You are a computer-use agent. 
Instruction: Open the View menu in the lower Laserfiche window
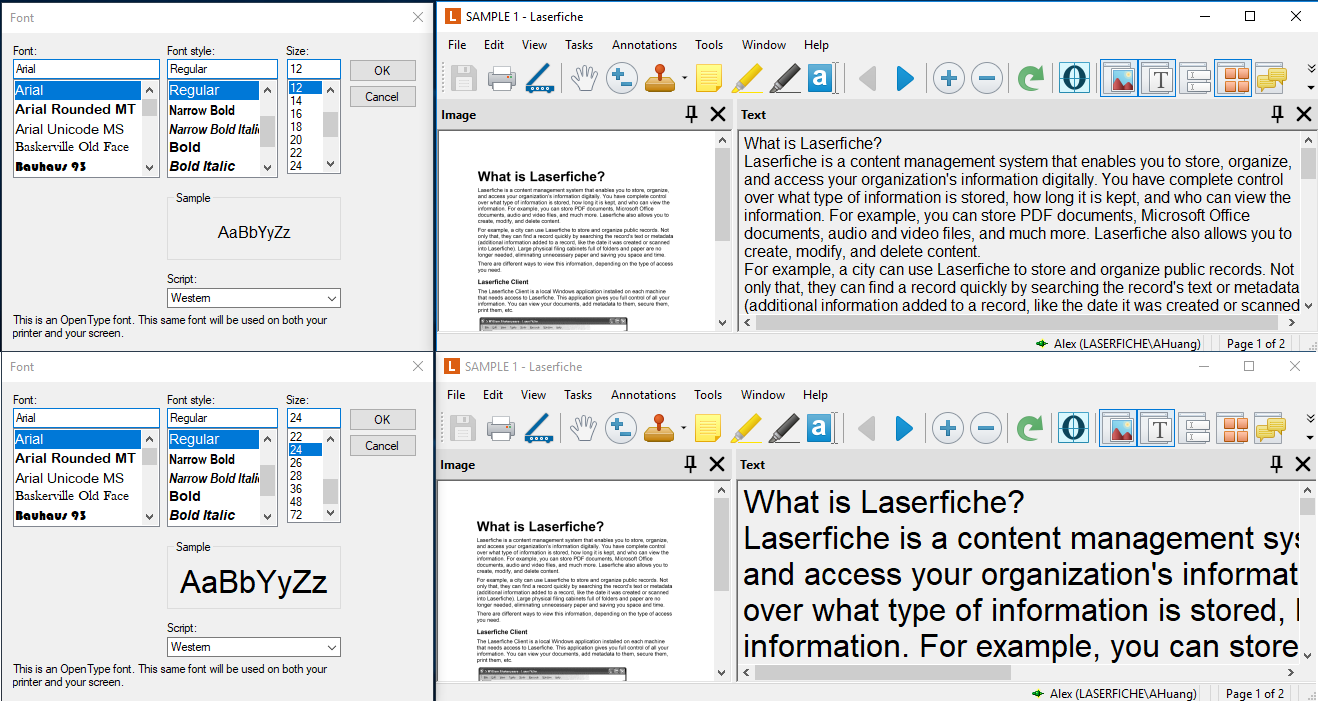coord(534,395)
